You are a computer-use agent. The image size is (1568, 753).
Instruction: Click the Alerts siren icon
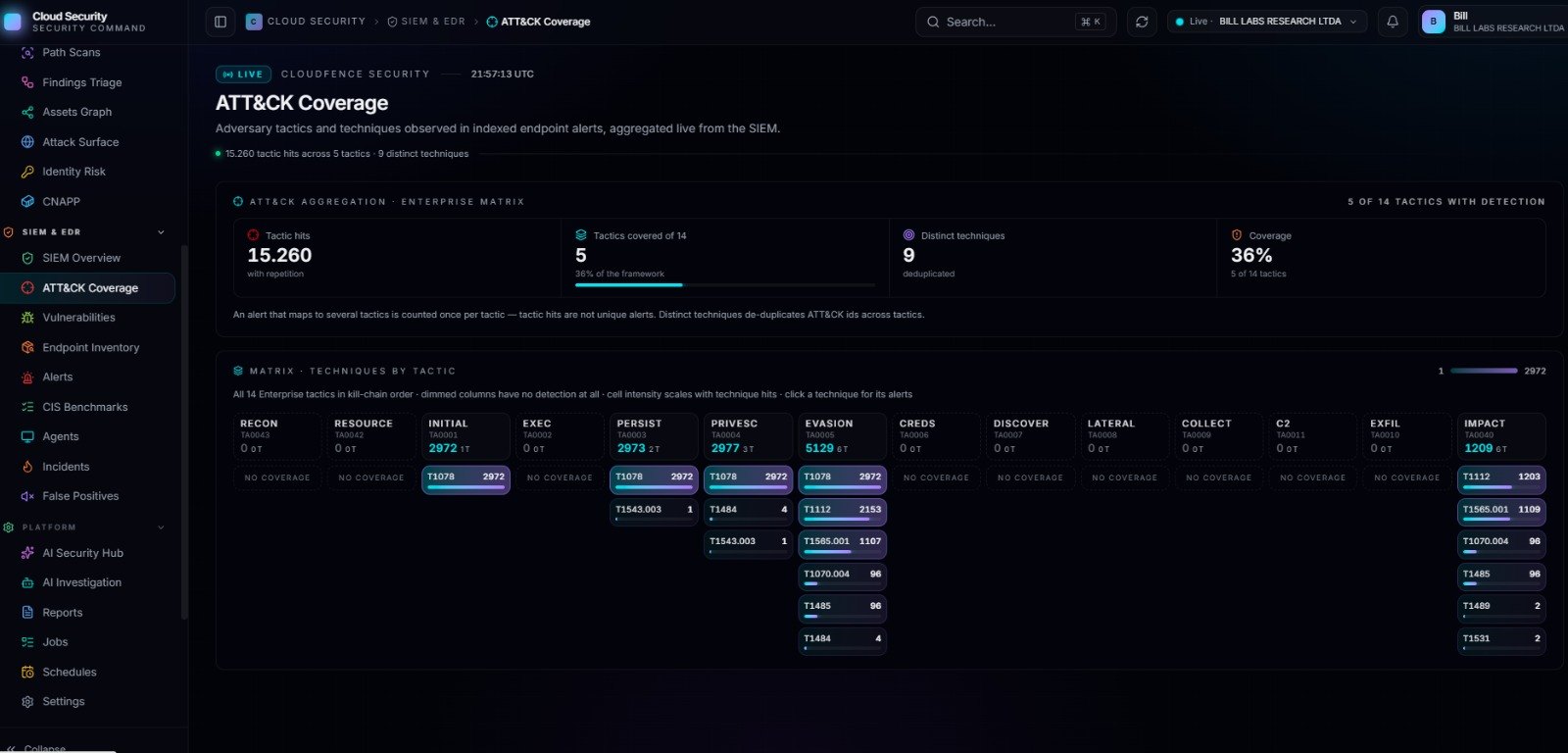point(27,377)
